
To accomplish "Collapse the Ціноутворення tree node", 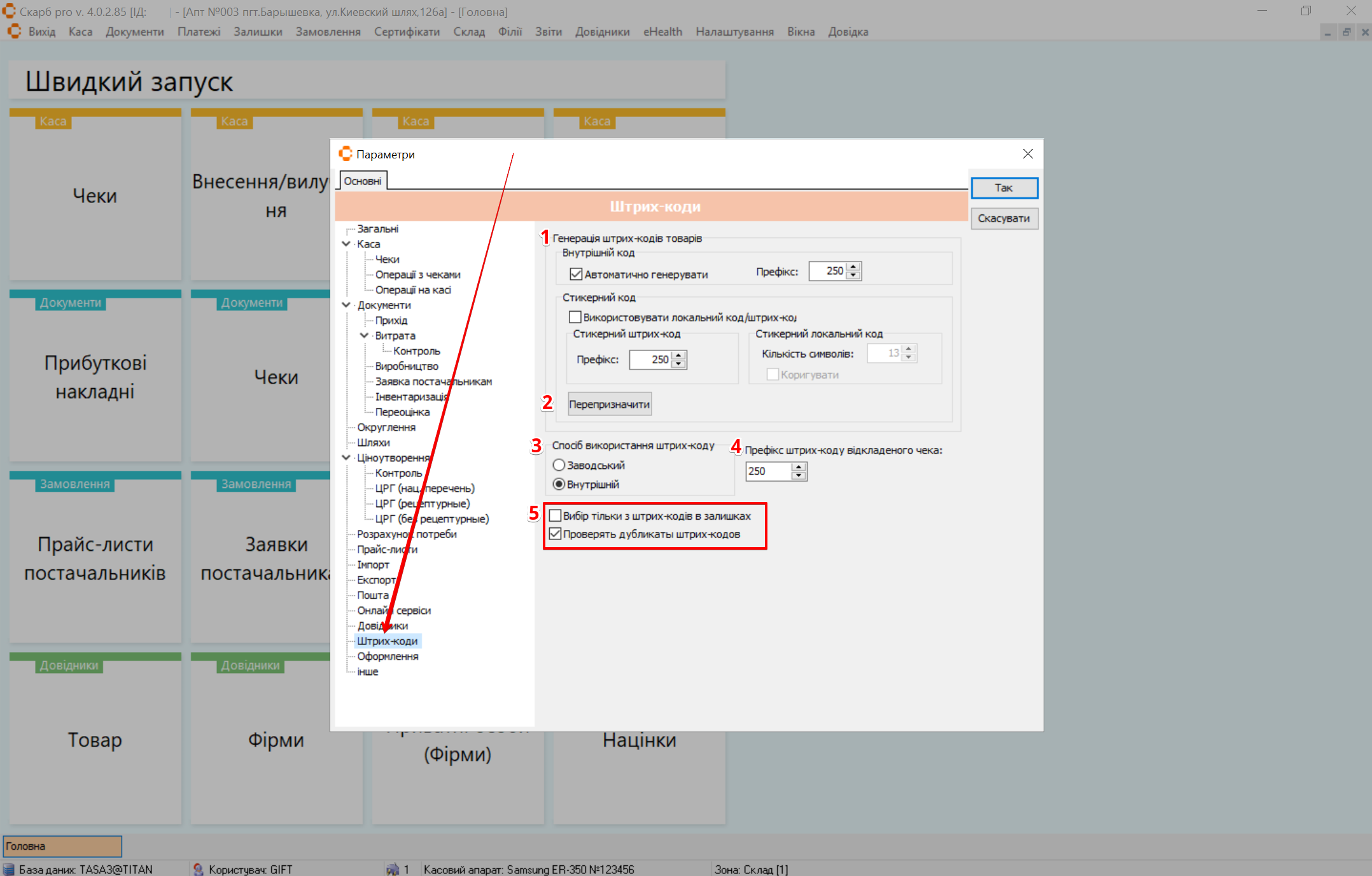I will [346, 457].
